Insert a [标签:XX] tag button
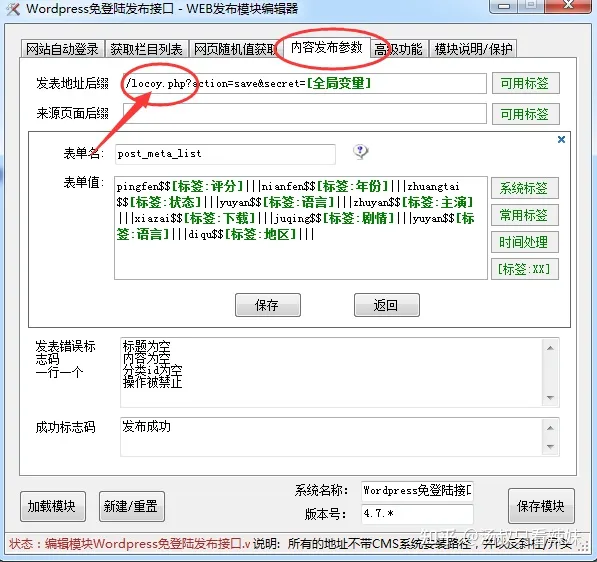Image resolution: width=597 pixels, height=562 pixels. 524,269
